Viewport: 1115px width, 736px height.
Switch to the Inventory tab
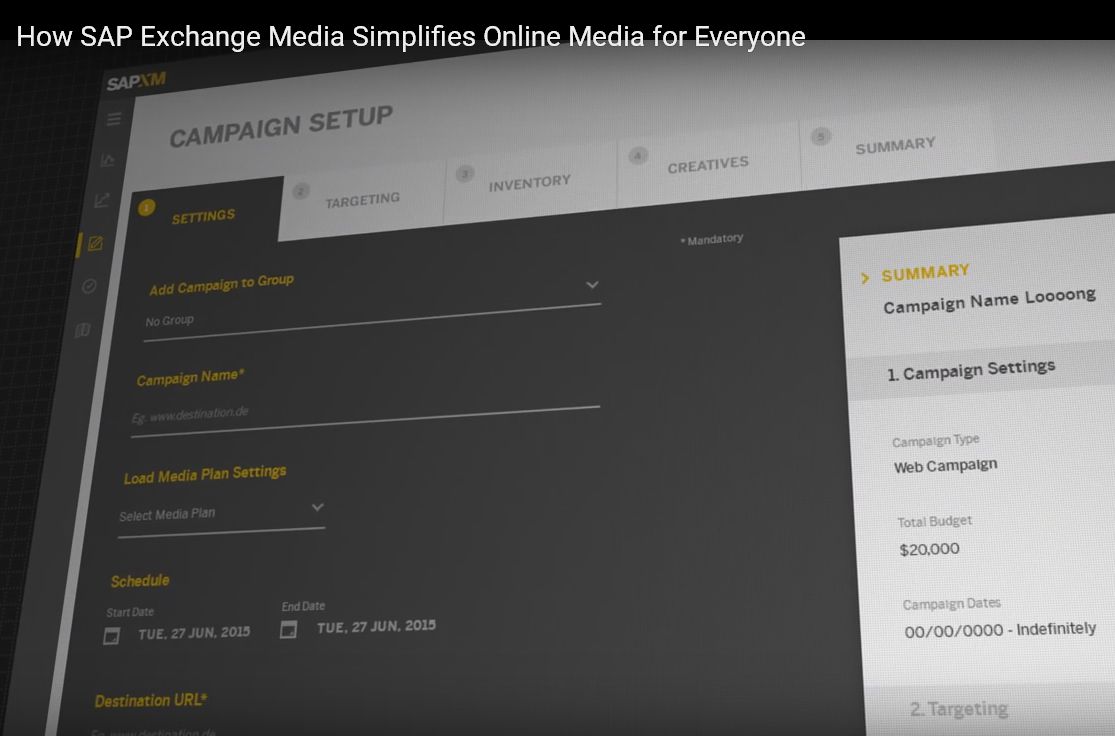pos(529,183)
